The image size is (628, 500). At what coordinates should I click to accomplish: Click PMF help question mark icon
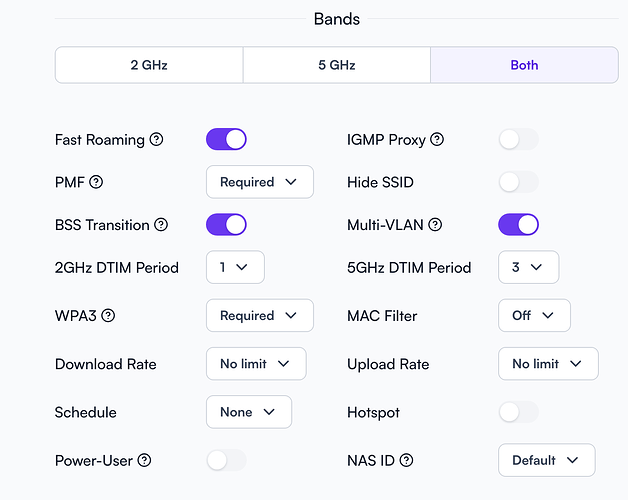pos(96,182)
